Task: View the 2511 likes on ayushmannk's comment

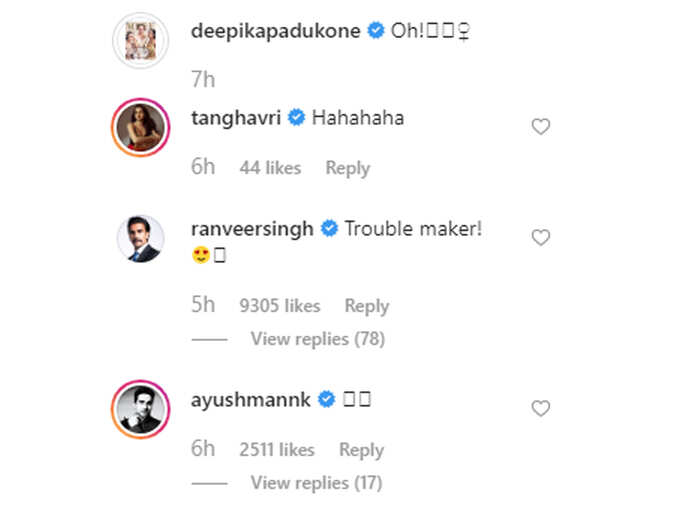Action: (277, 450)
